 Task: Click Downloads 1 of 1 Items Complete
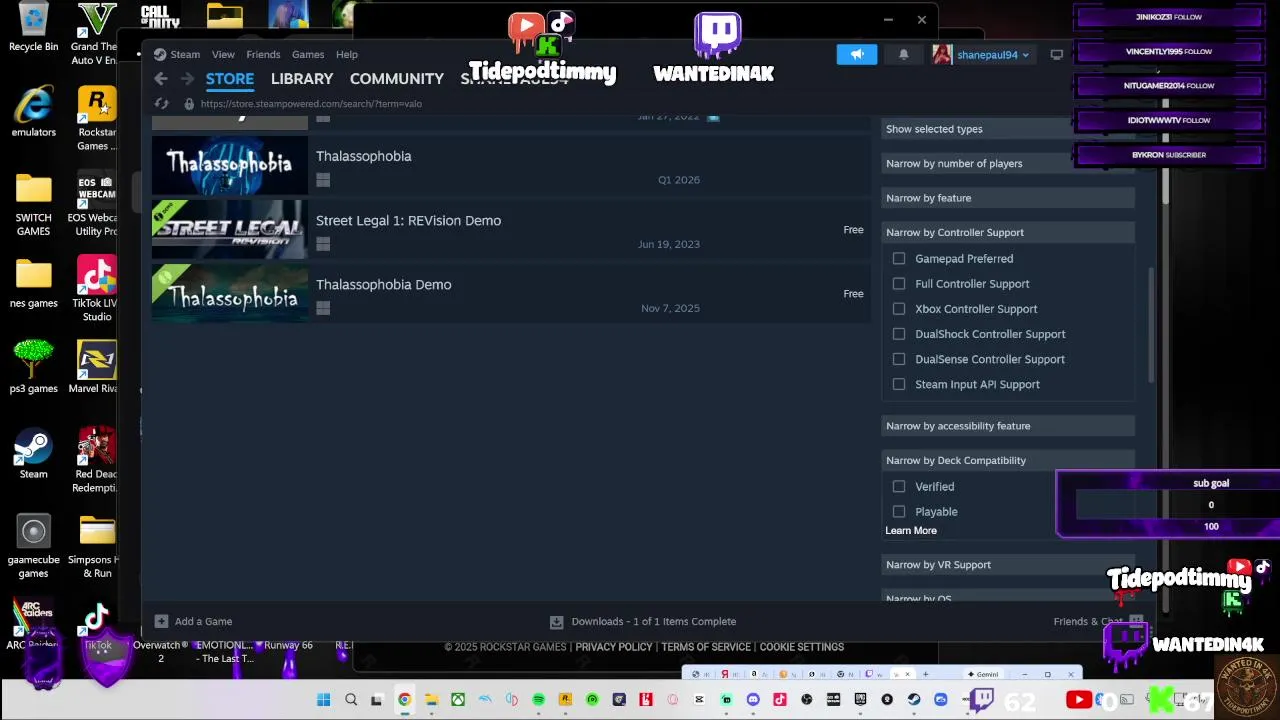tap(653, 621)
